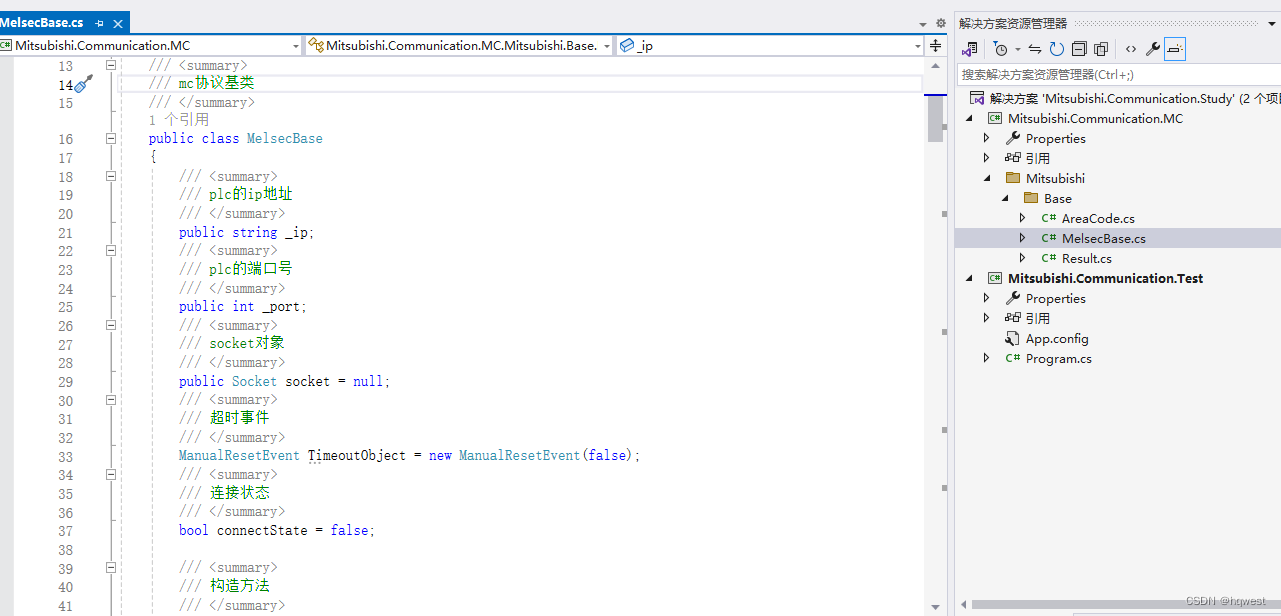Sync Solution Explorer with active document
Image resolution: width=1281 pixels, height=616 pixels.
(x=1035, y=49)
